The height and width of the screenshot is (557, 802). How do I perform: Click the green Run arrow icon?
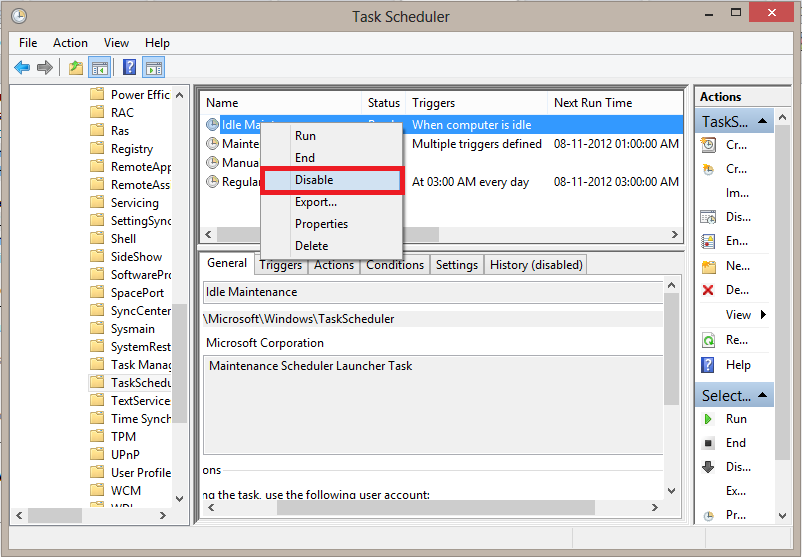tap(708, 419)
